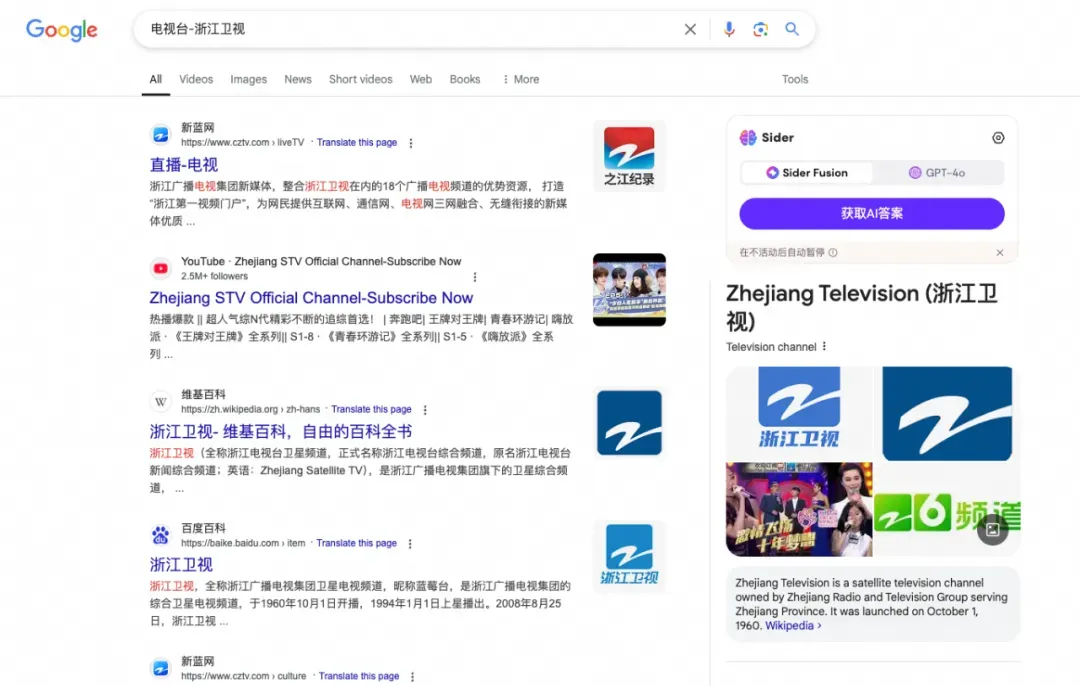Image resolution: width=1080 pixels, height=686 pixels.
Task: Click the Zhejiang Television panel title
Action: (x=861, y=307)
